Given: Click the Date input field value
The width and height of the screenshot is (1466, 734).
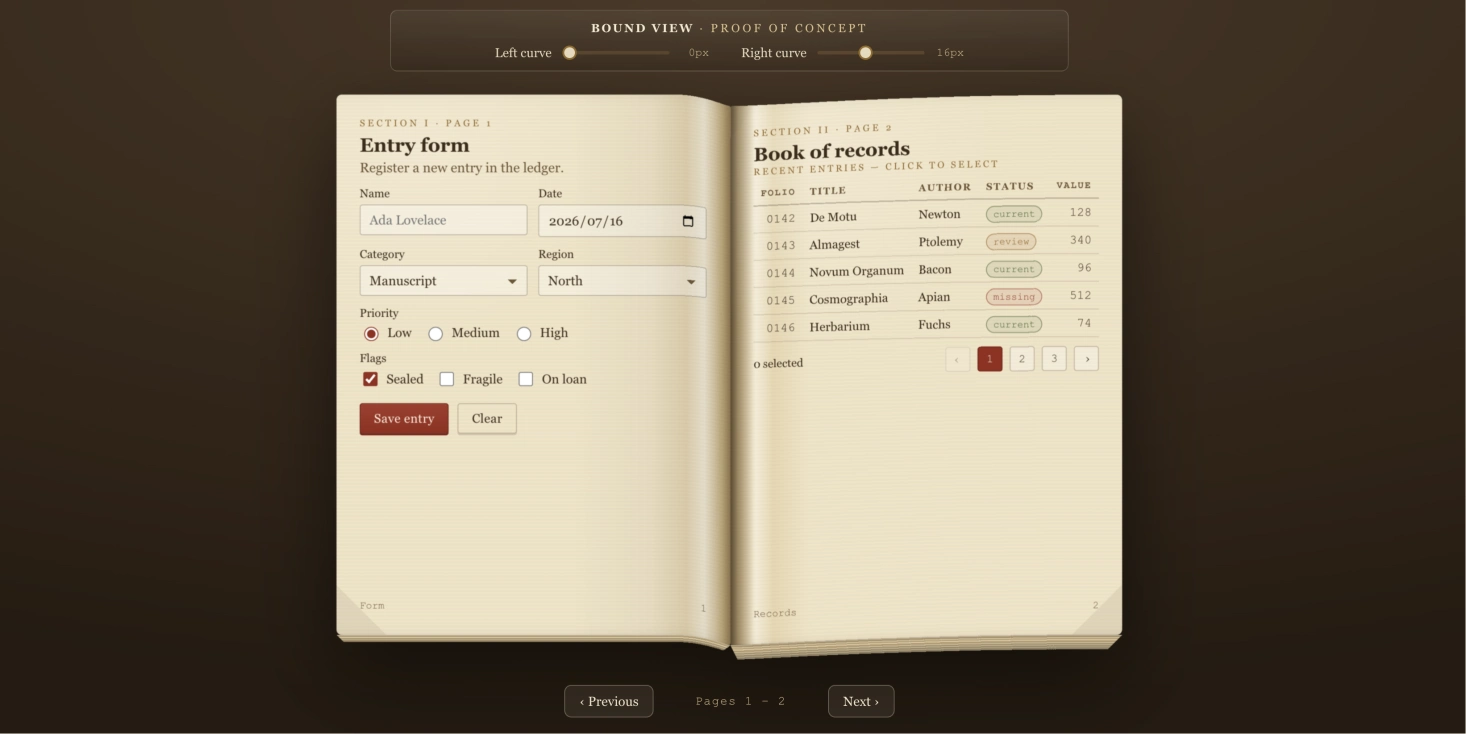Looking at the screenshot, I should (x=586, y=221).
